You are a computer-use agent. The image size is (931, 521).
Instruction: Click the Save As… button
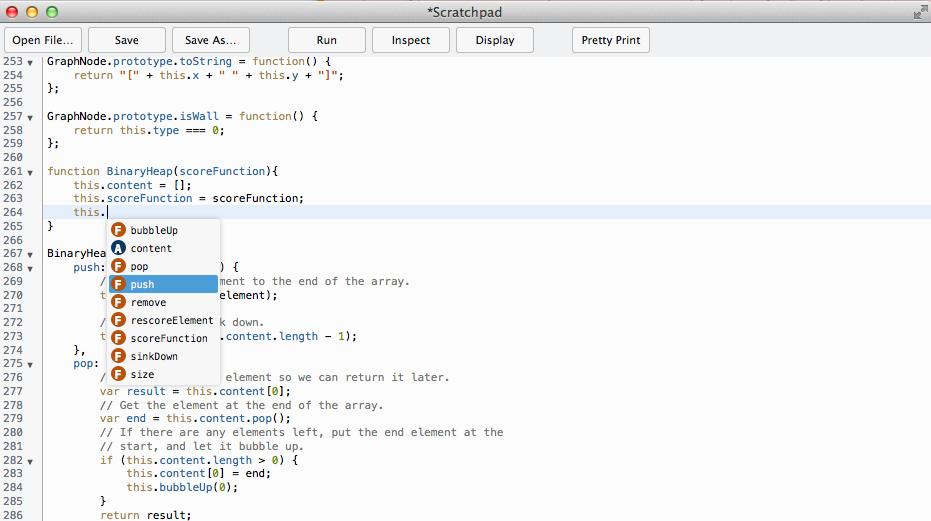point(211,40)
